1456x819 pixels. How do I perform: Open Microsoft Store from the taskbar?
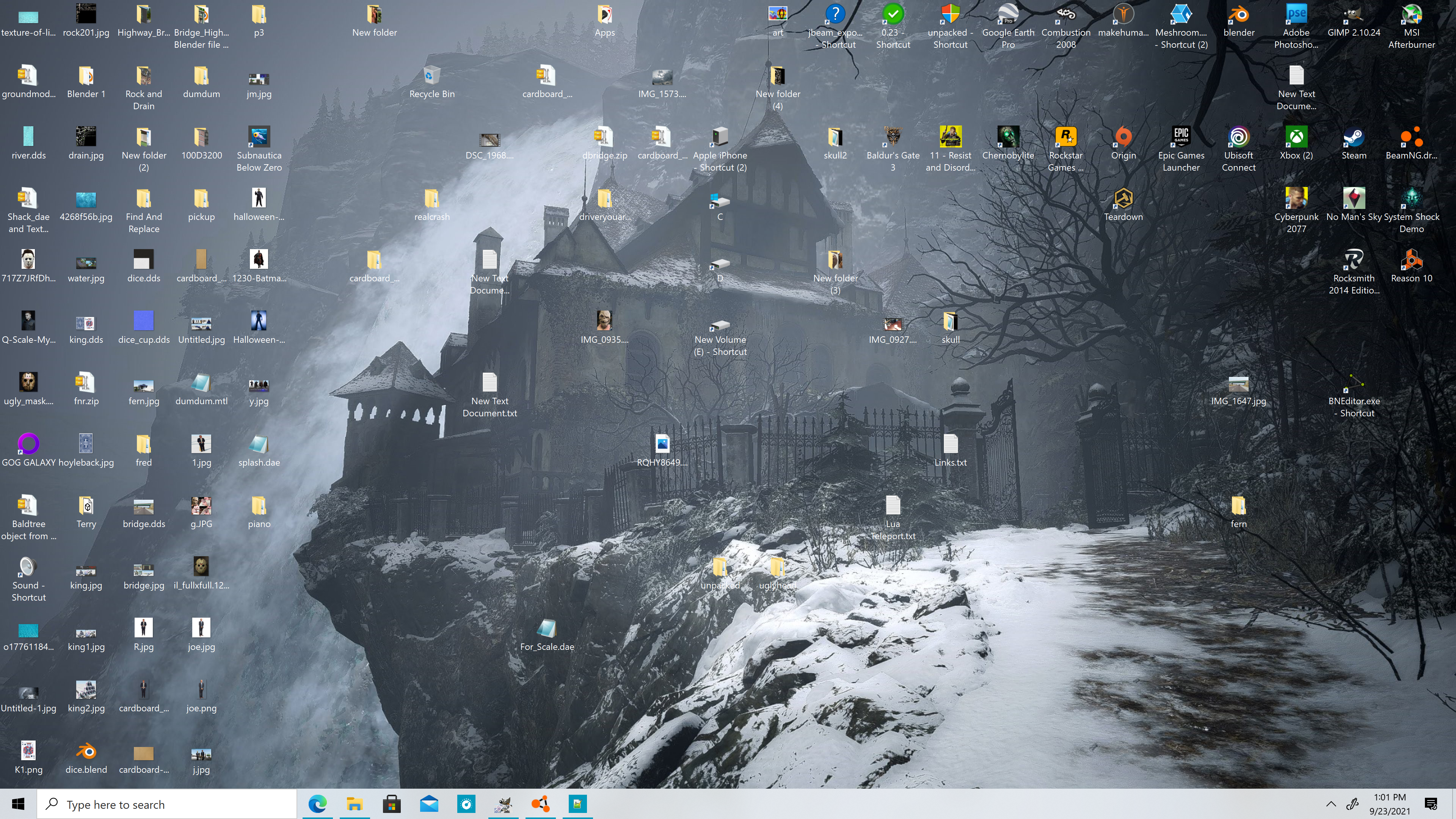pyautogui.click(x=391, y=804)
